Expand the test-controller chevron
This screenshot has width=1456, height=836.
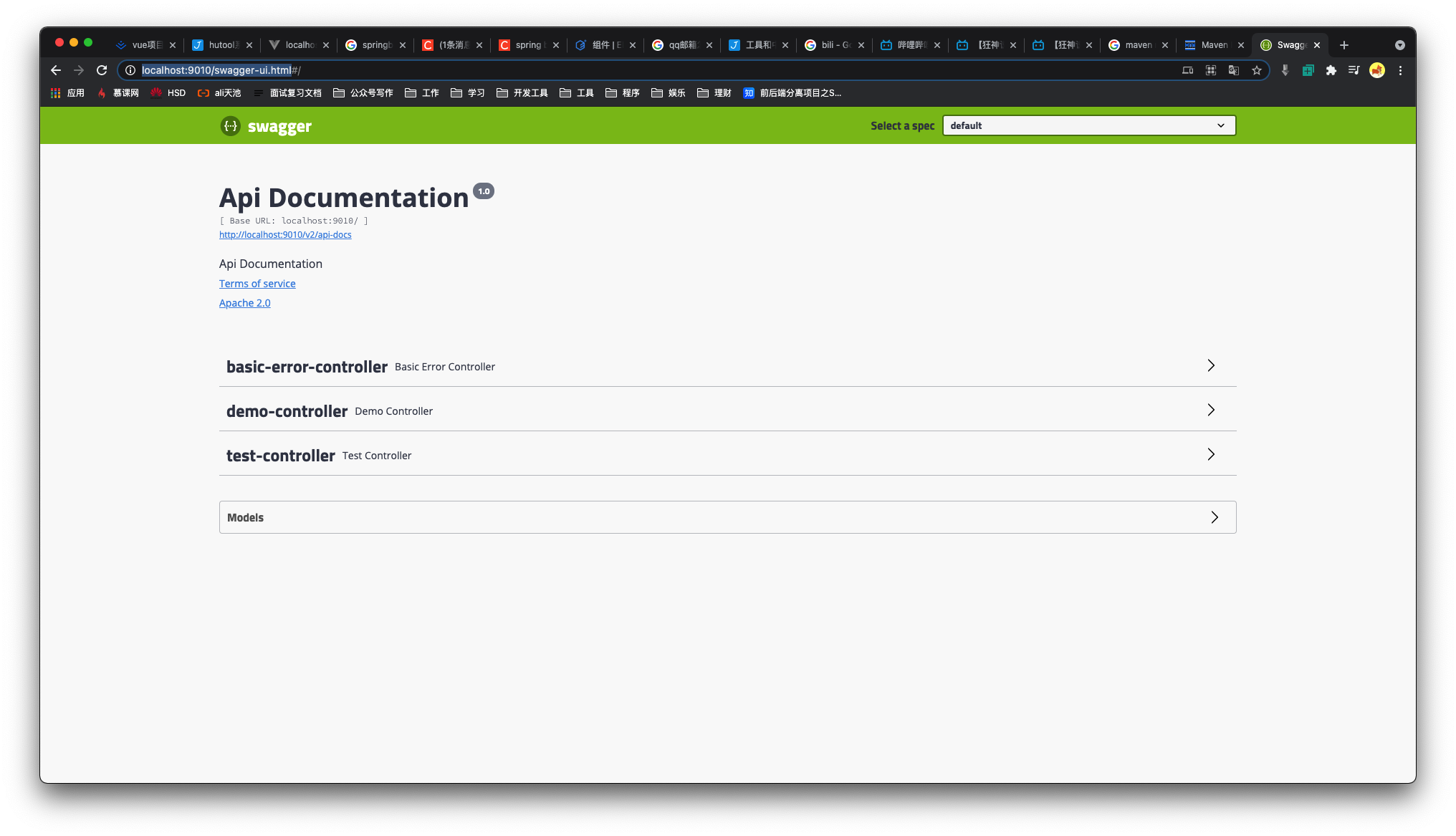coord(1210,455)
